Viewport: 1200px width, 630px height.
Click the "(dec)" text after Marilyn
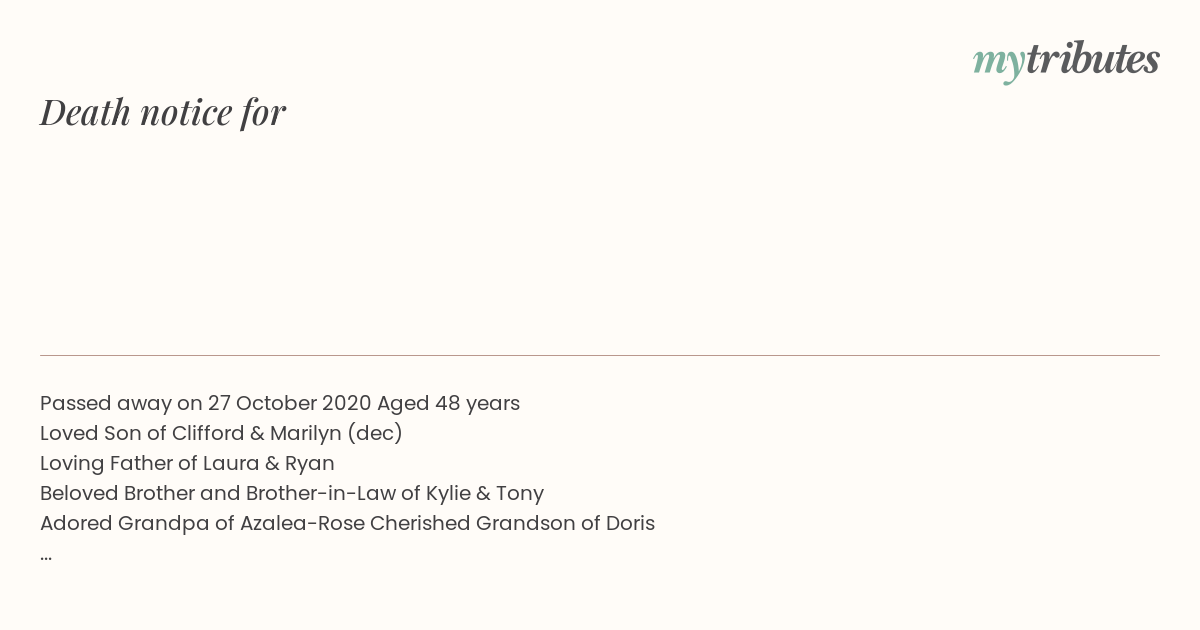[x=375, y=434]
